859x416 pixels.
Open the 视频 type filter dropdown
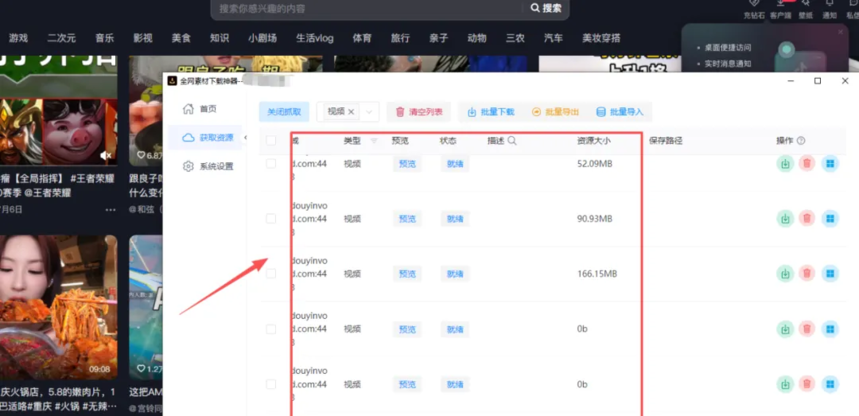pos(370,112)
